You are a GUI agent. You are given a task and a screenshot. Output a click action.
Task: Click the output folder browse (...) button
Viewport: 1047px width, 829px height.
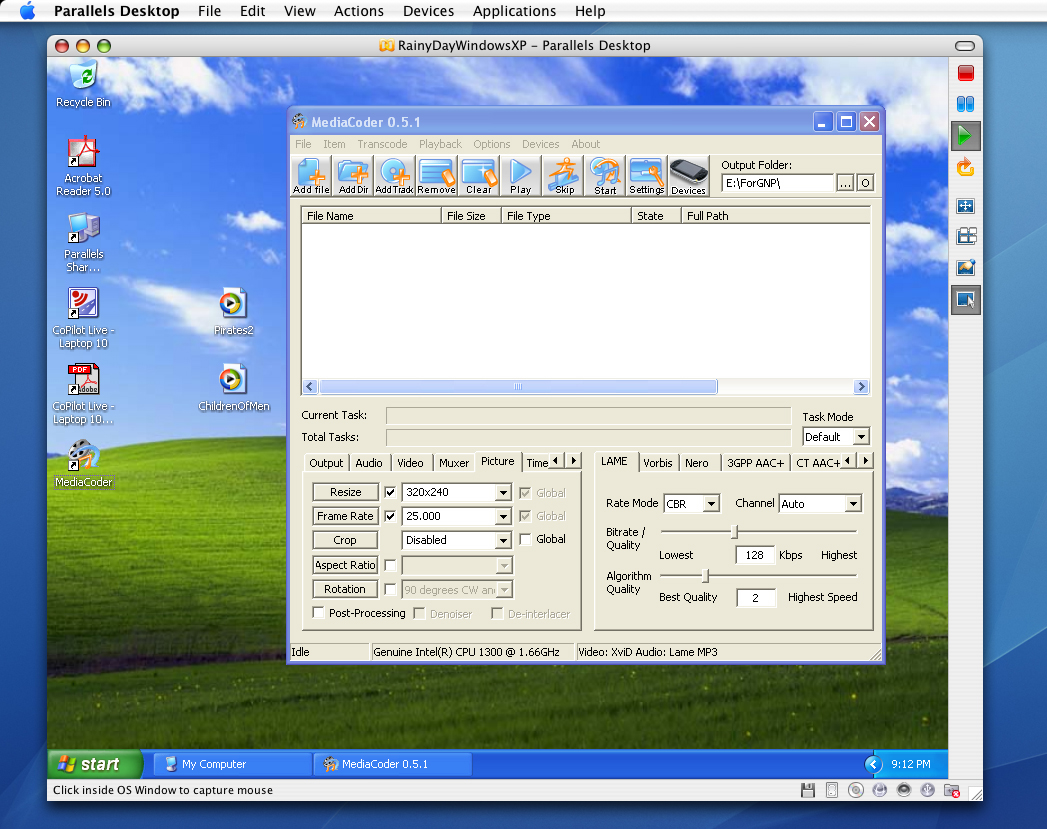click(x=845, y=183)
